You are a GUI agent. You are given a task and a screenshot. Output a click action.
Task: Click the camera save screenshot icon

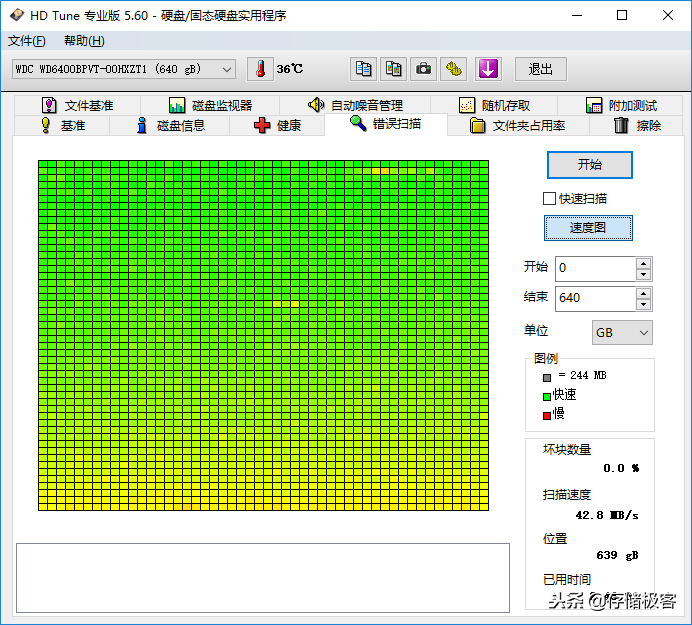click(x=423, y=69)
